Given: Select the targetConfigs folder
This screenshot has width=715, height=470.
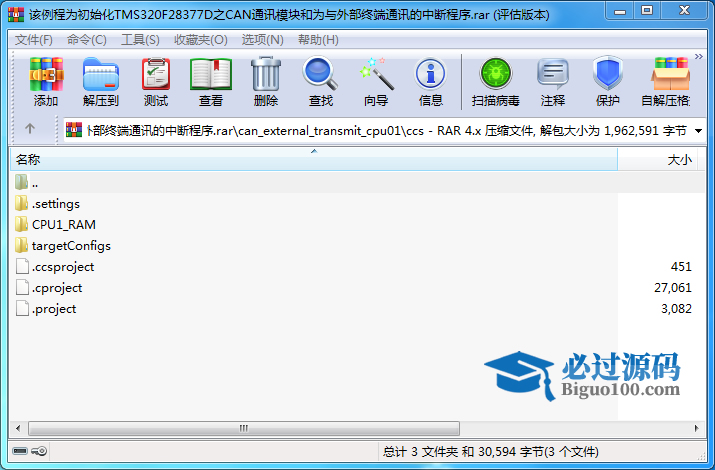Looking at the screenshot, I should [63, 246].
